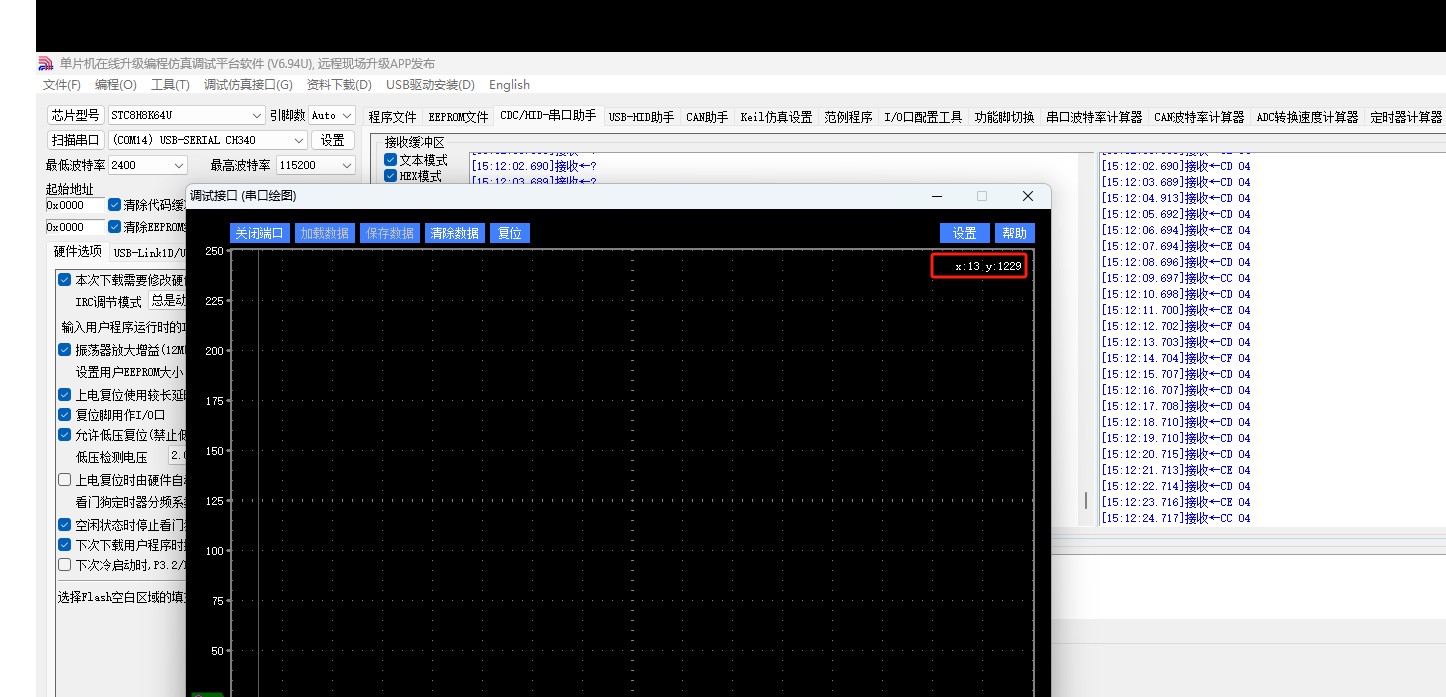1446x697 pixels.
Task: Toggle the HEX模式 checkbox
Action: pyautogui.click(x=391, y=176)
